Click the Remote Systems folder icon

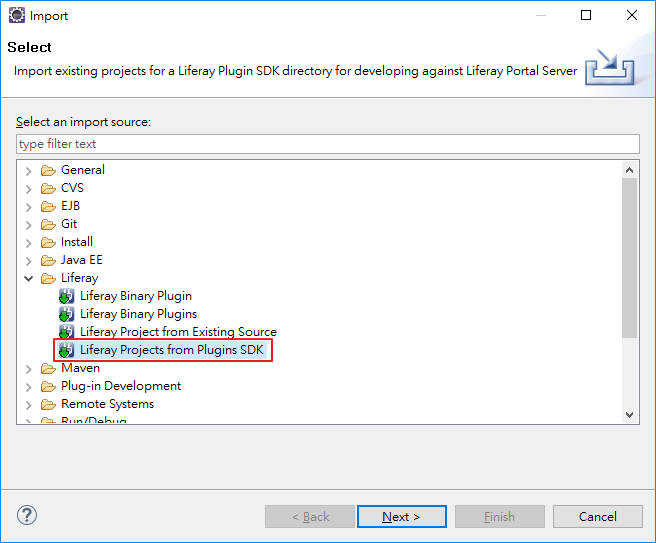[x=48, y=404]
